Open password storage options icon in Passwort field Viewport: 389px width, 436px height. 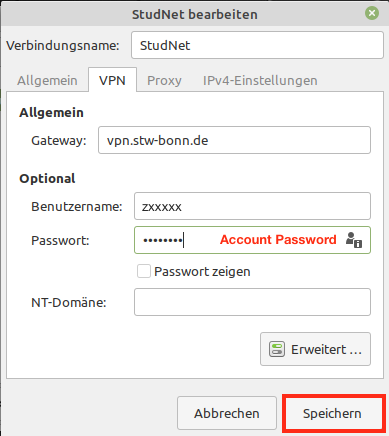click(354, 240)
